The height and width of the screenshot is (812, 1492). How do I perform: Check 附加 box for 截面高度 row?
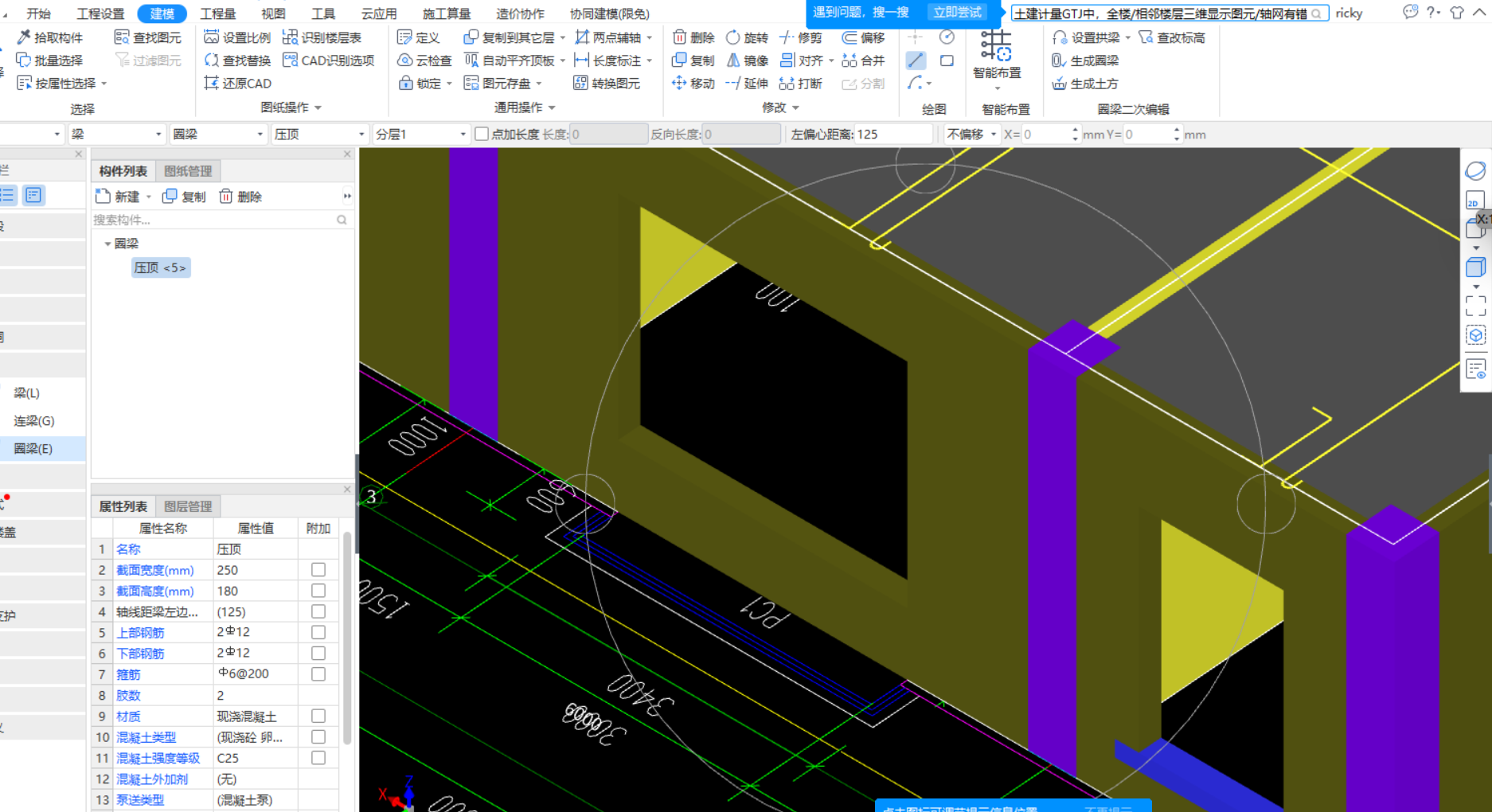(x=318, y=591)
